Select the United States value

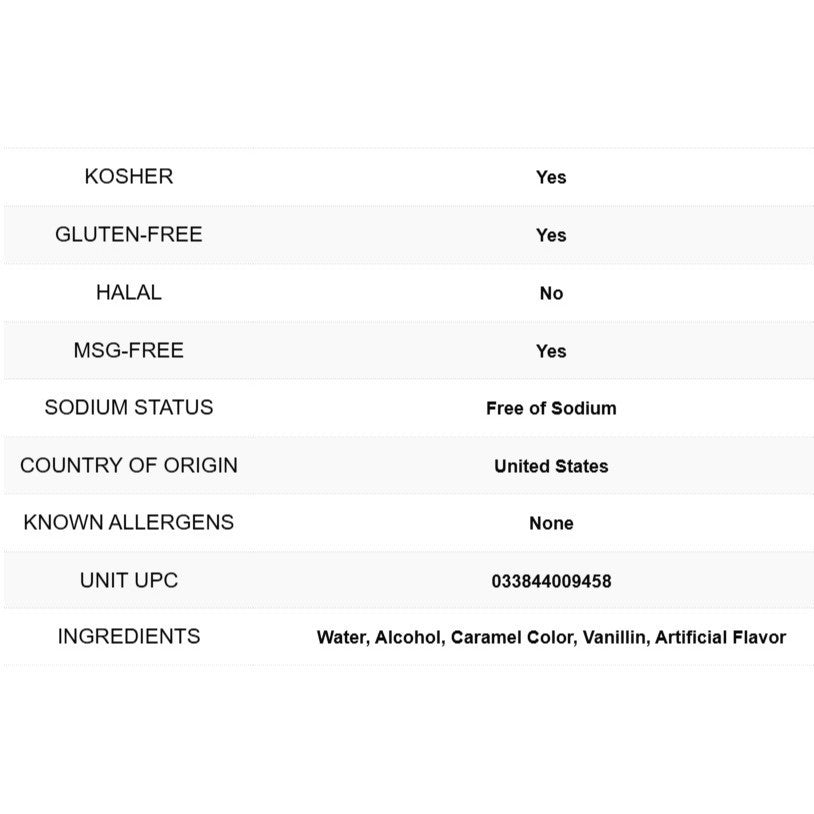(551, 467)
